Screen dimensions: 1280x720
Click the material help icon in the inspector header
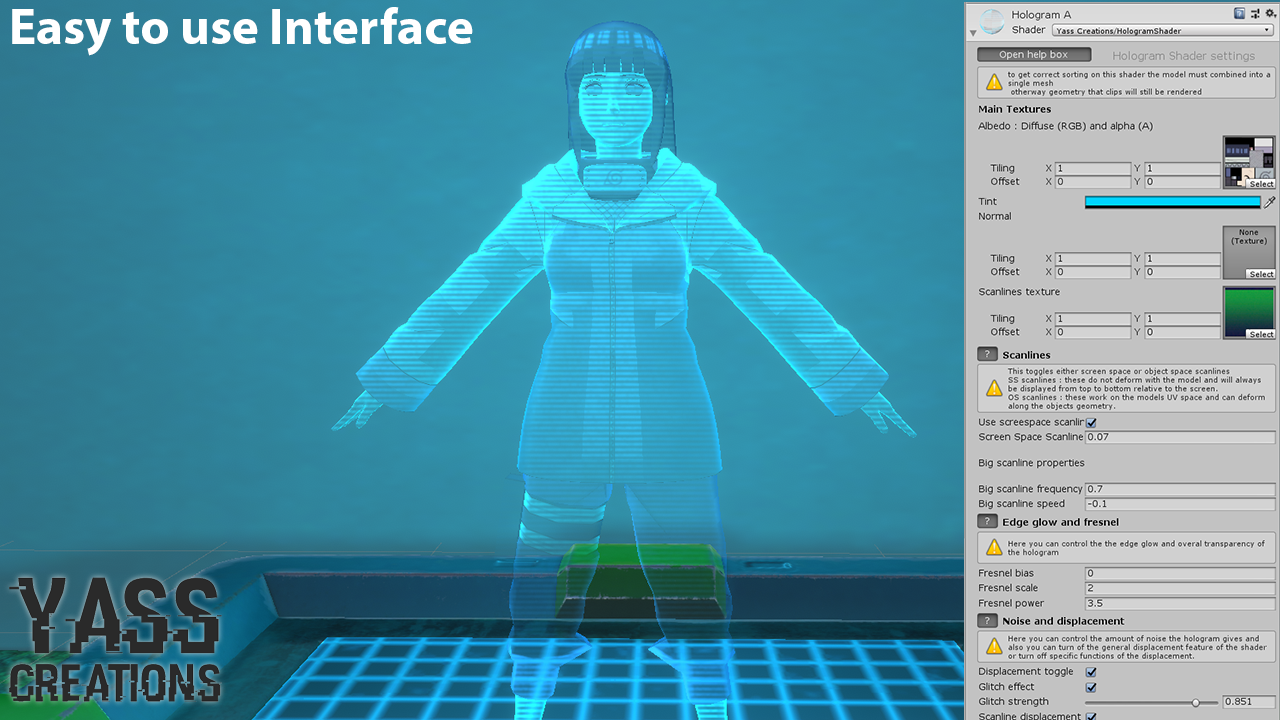click(x=1239, y=12)
